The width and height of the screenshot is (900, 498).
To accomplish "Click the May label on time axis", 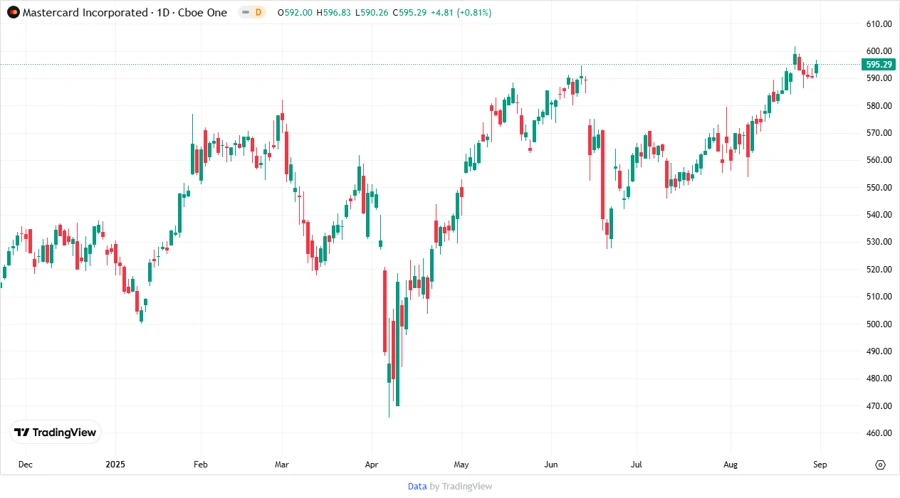I will coord(461,465).
